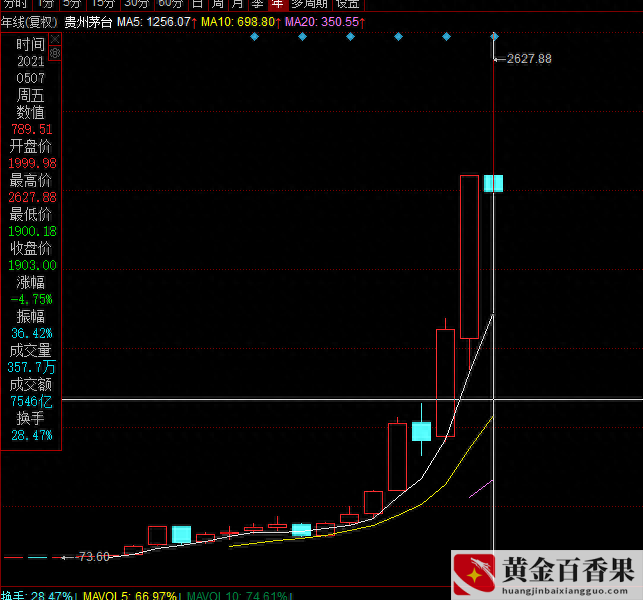The width and height of the screenshot is (643, 600).
Task: Click the 涨幅 value -4.75%
Action: tap(32, 299)
